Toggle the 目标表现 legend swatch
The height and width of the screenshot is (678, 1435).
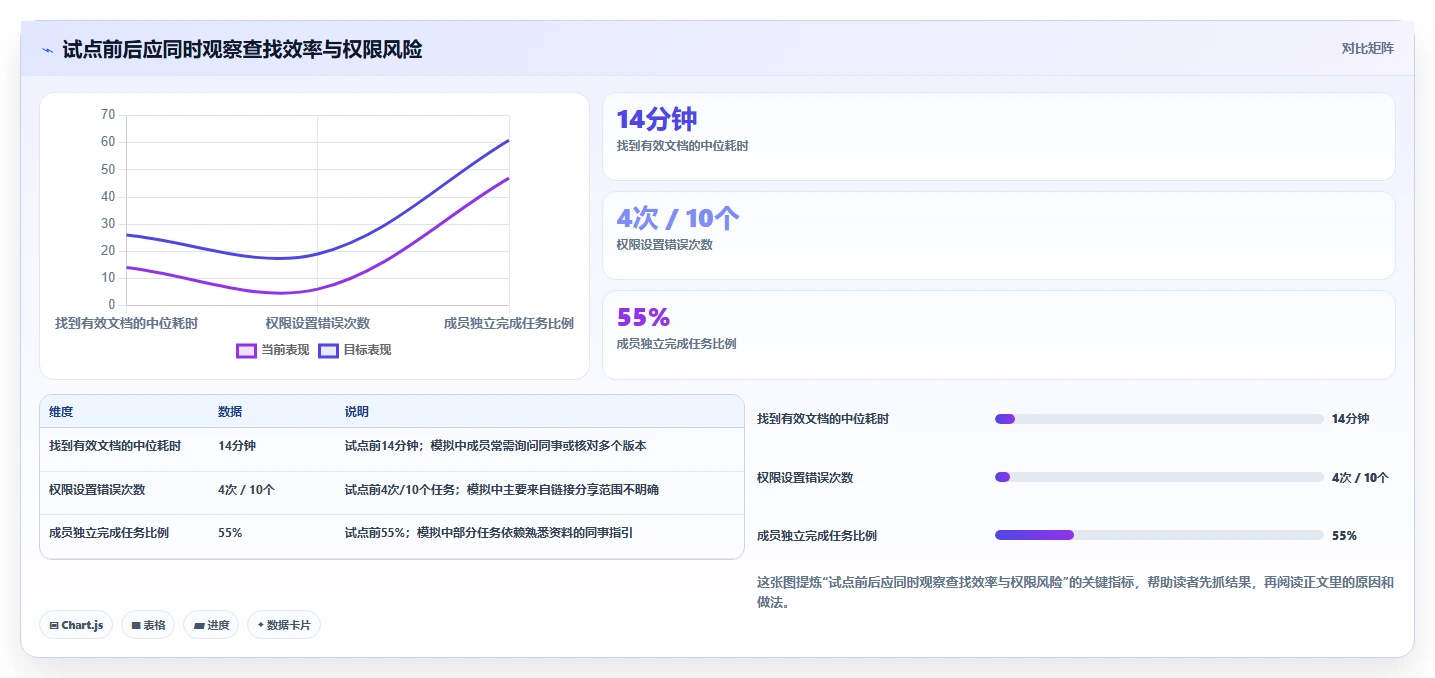click(x=328, y=350)
